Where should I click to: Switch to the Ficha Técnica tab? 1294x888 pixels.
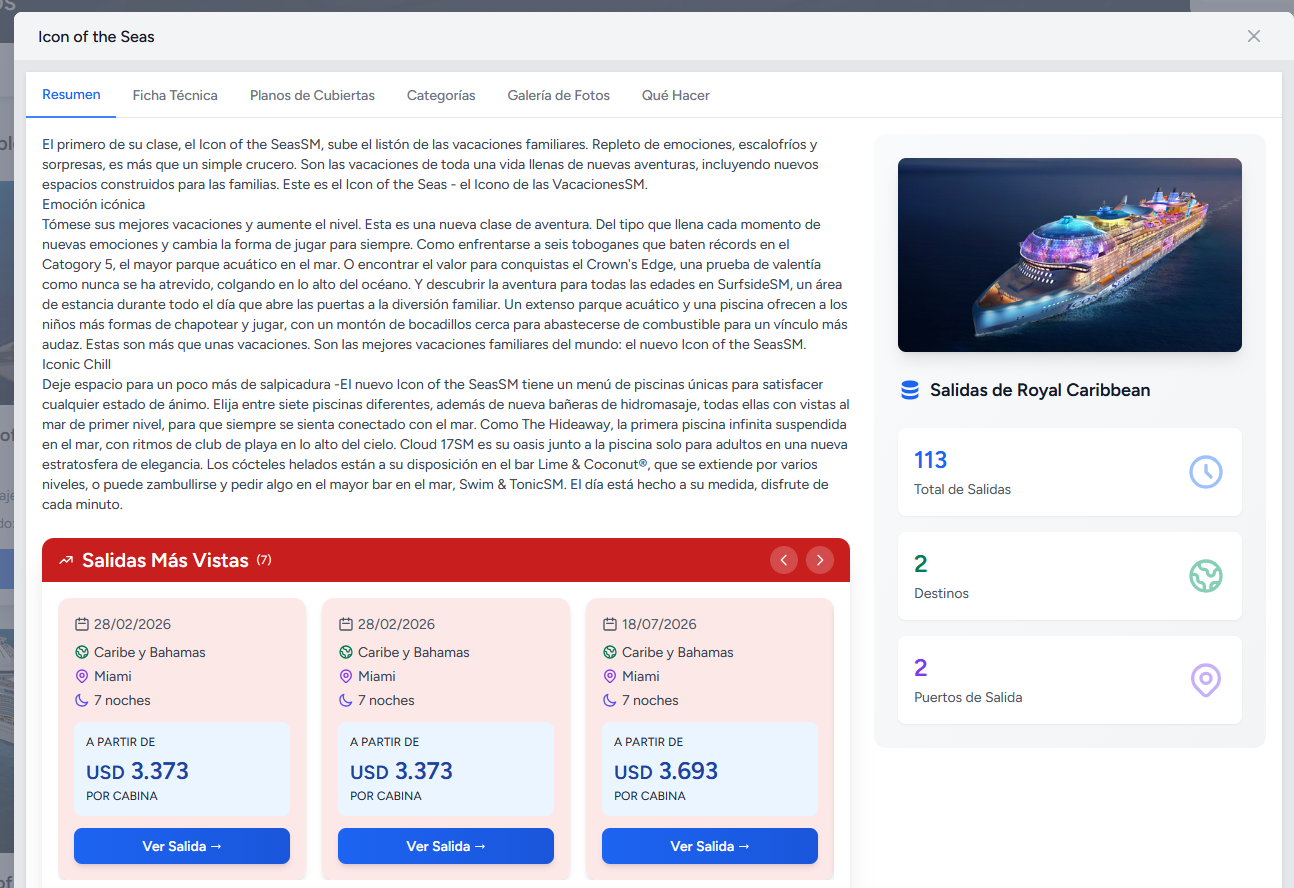tap(175, 96)
